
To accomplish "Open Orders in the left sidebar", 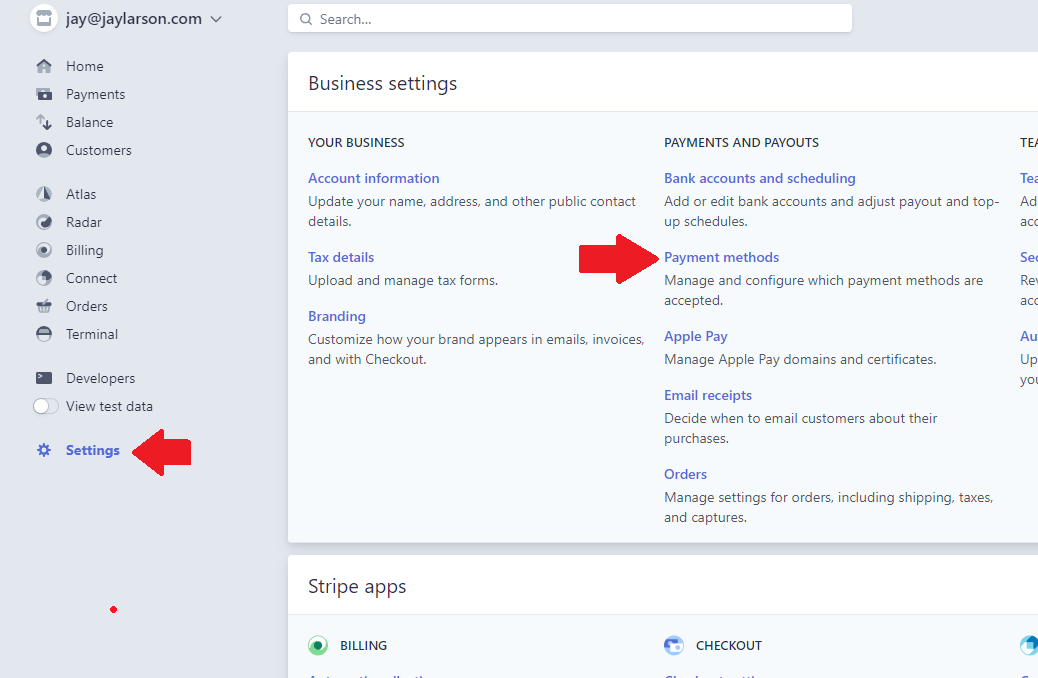I will click(x=87, y=306).
